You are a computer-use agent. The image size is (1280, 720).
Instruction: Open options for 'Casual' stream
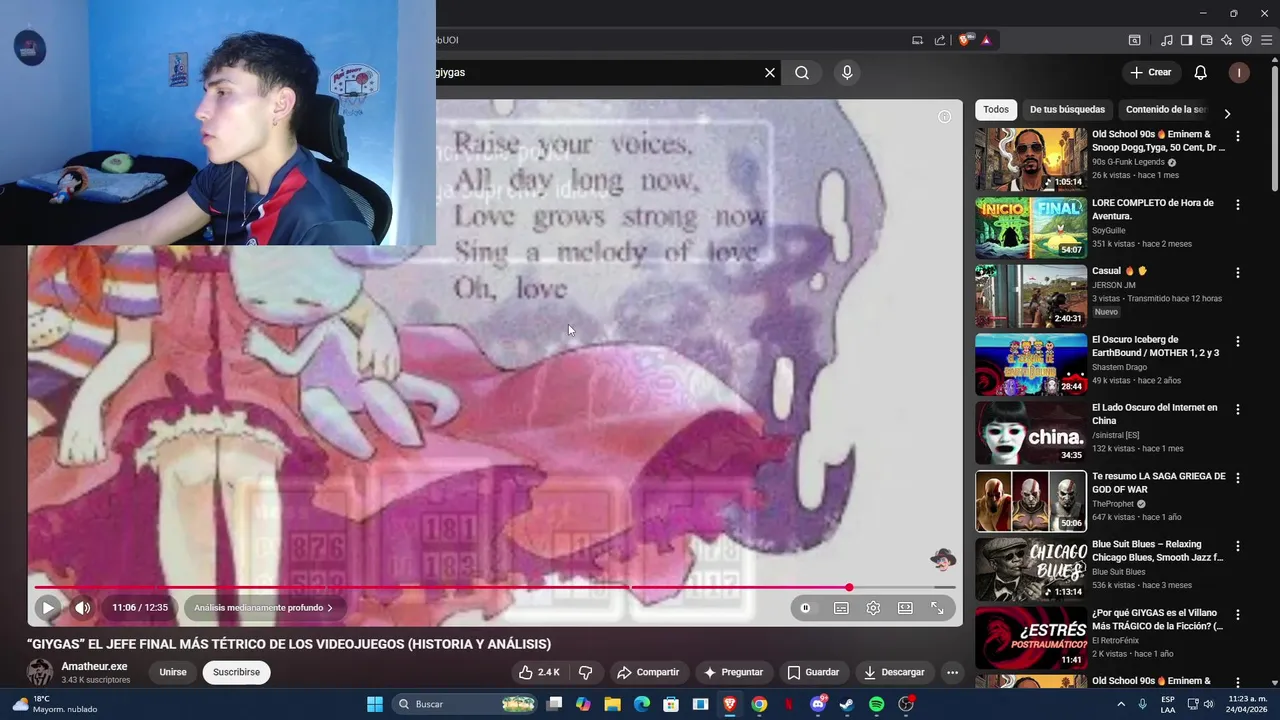1238,273
